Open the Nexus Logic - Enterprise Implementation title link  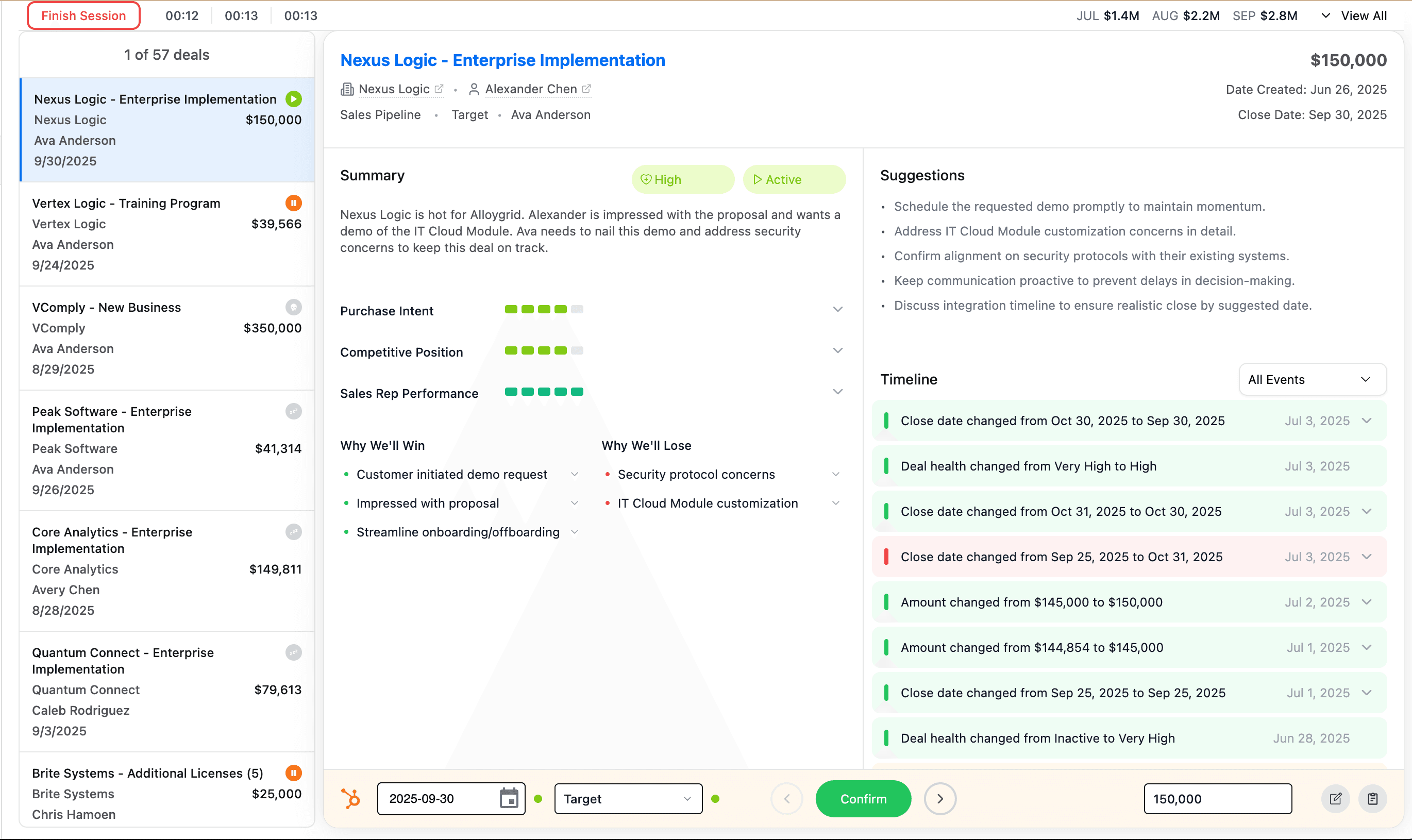click(502, 60)
